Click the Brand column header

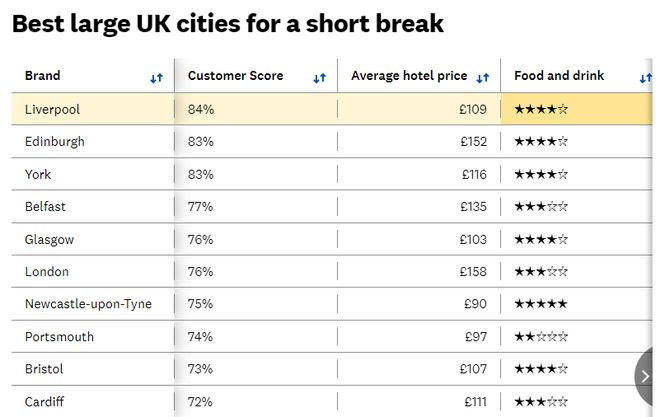click(43, 76)
